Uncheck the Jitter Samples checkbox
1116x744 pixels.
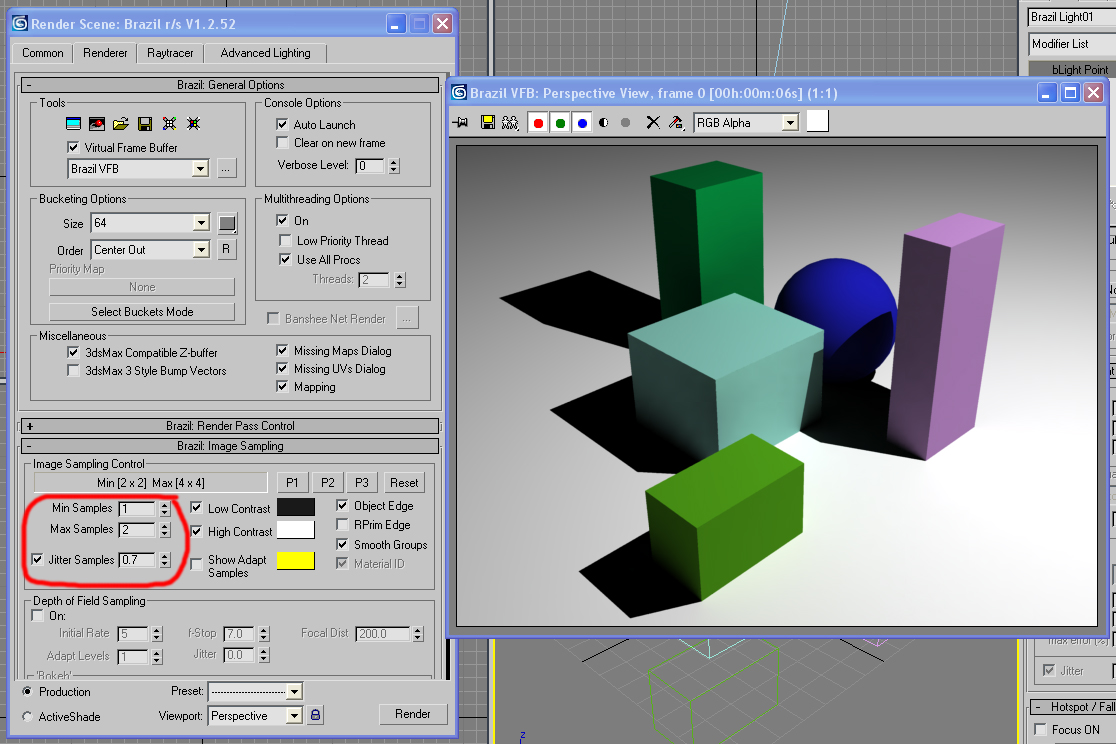(38, 560)
